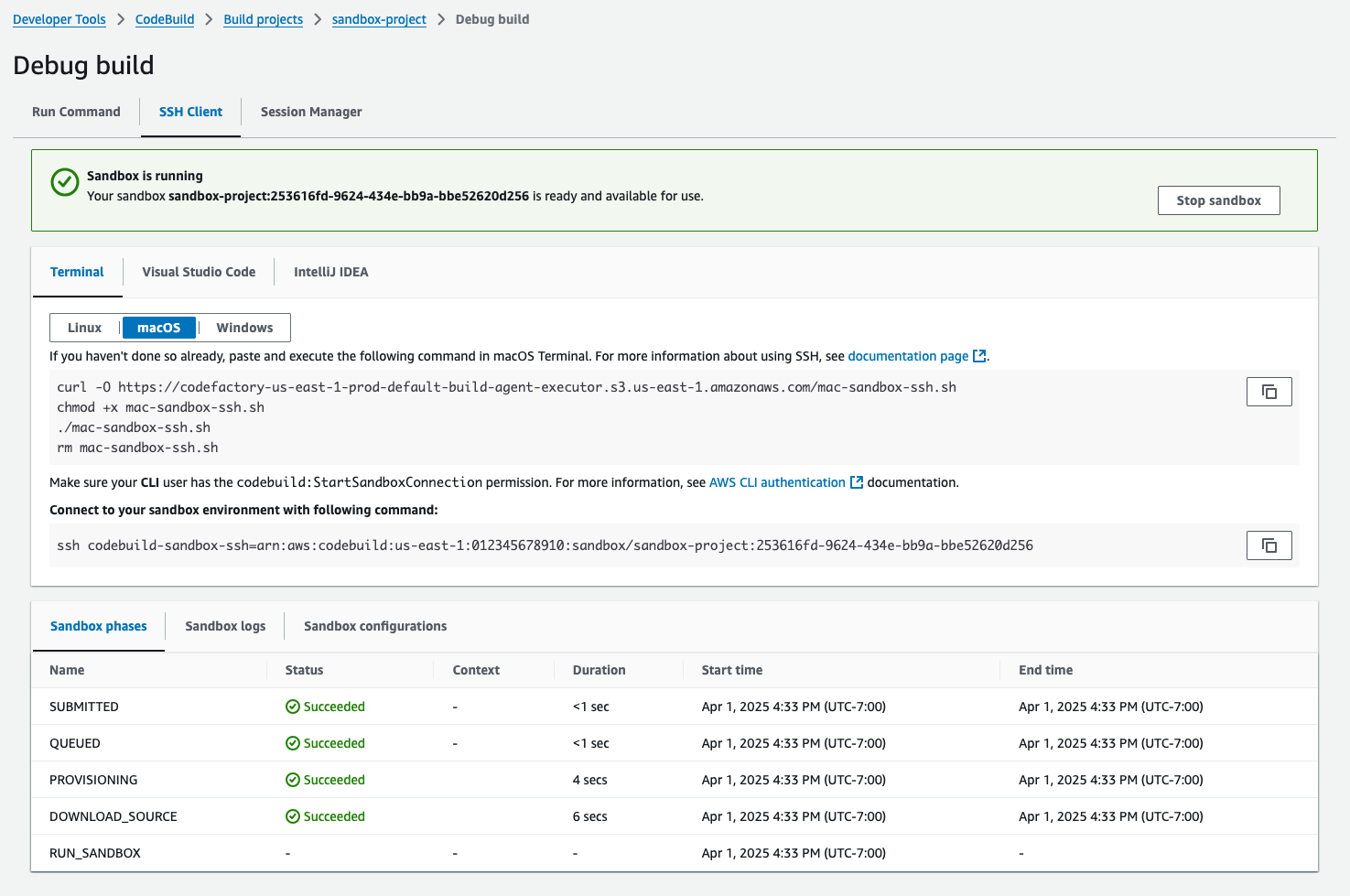Keep macOS selected in the OS switcher

click(158, 327)
